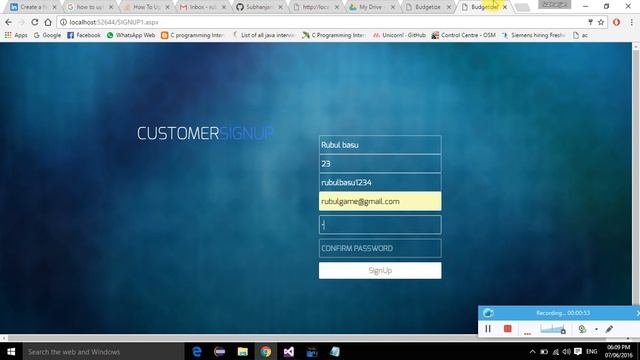This screenshot has height=360, width=640.
Task: Click the recorder pencil annotate icon
Action: click(x=609, y=329)
